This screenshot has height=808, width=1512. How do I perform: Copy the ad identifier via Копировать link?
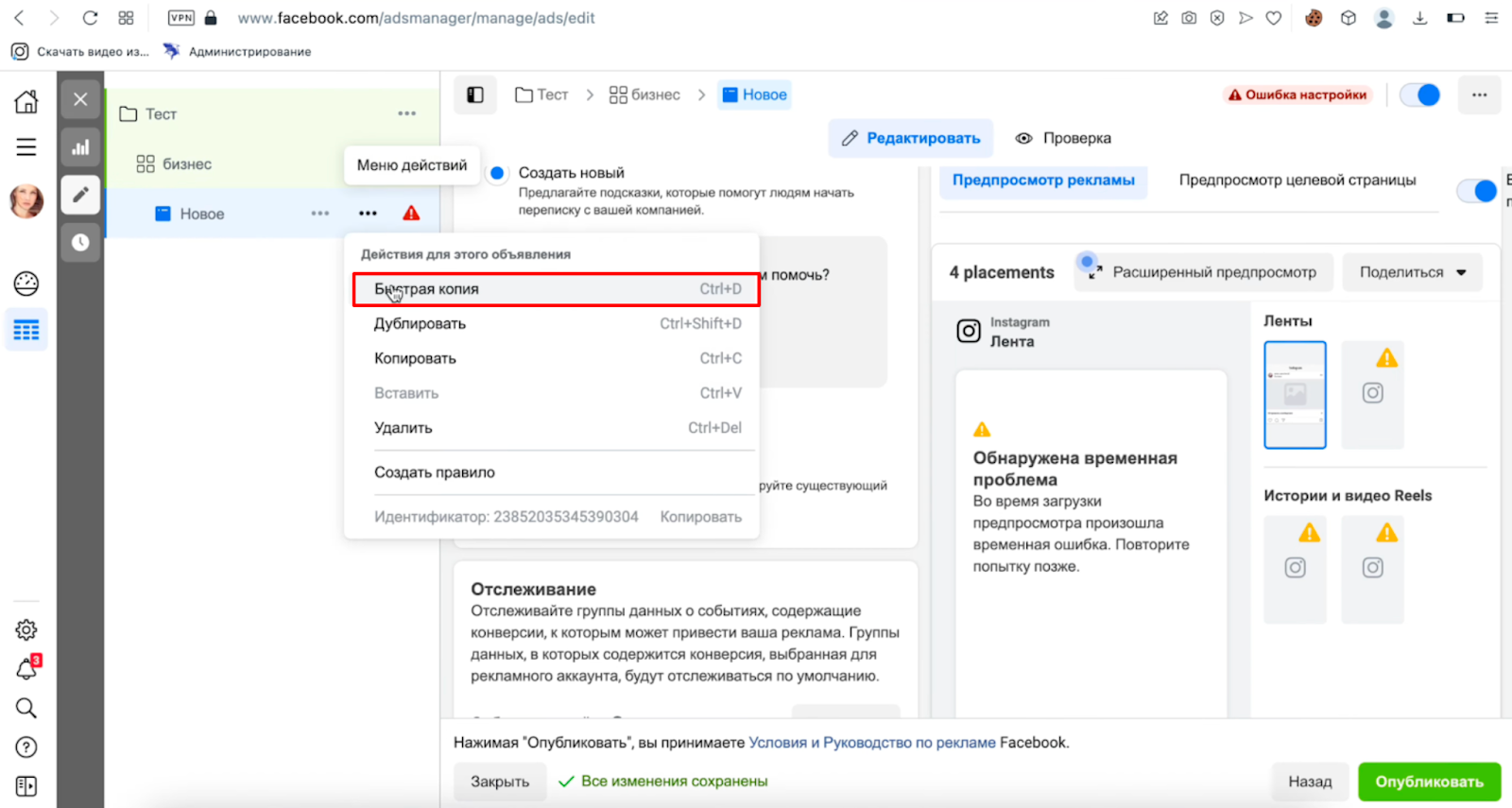point(700,517)
